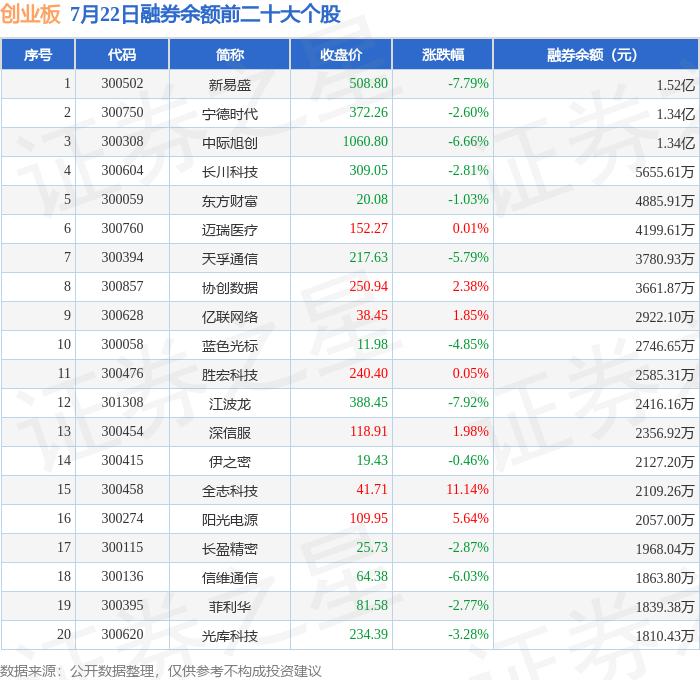Select the 涨跌幅 column header
The width and height of the screenshot is (700, 680).
[x=443, y=54]
